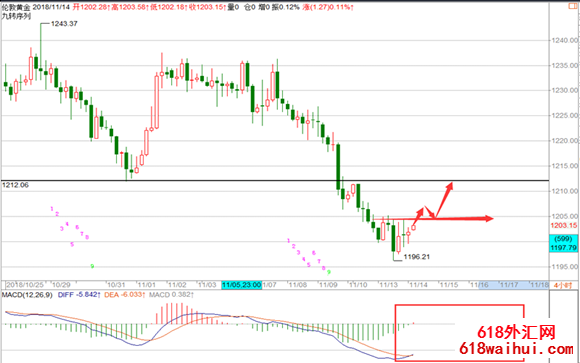Viewport: 580px width, 363px height.
Task: Click the green 9 sequence marker near 10/29
Action: (x=92, y=266)
